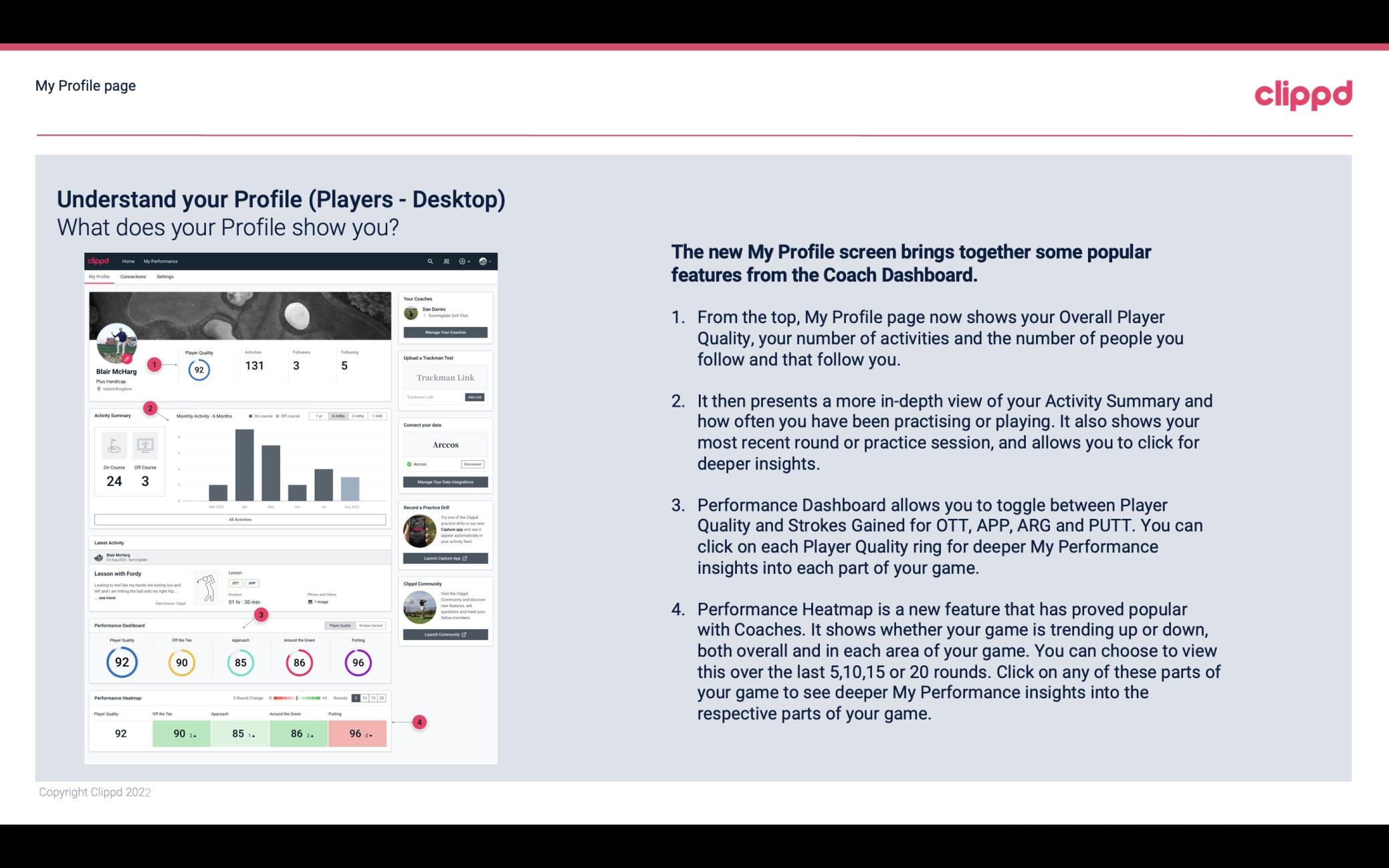
Task: Toggle the 5-round Performance Heatmap view
Action: (x=357, y=698)
